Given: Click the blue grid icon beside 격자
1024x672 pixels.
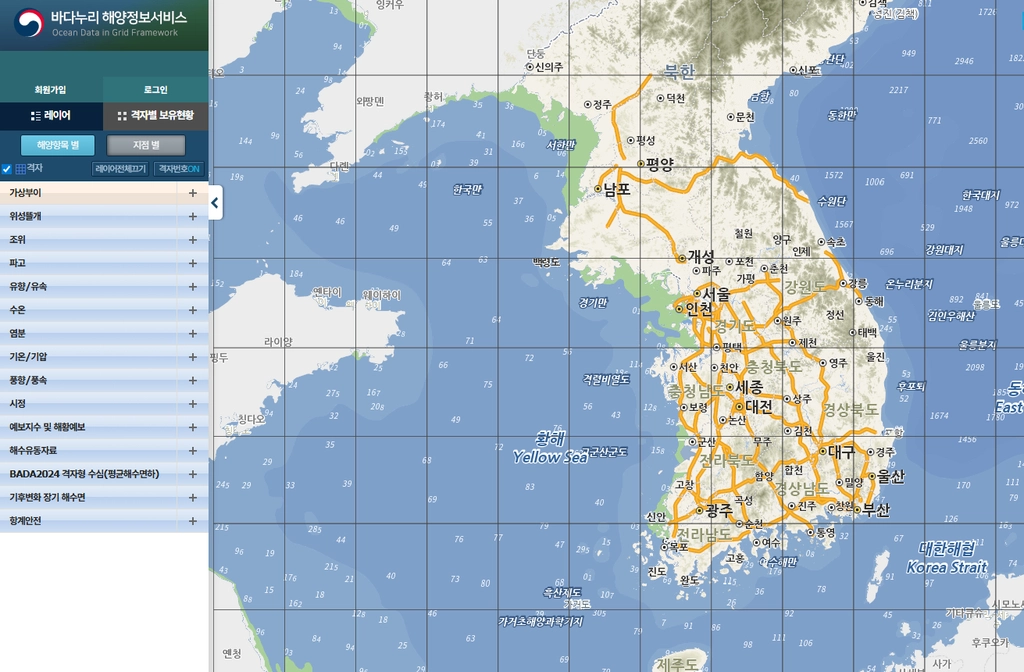Looking at the screenshot, I should (x=20, y=169).
